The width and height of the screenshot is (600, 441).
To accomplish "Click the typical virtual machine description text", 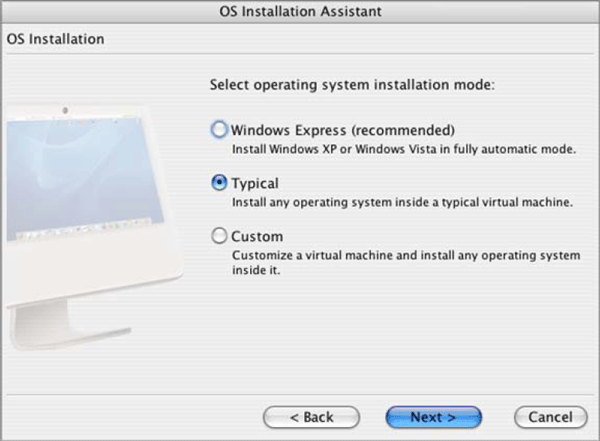I will coord(401,202).
